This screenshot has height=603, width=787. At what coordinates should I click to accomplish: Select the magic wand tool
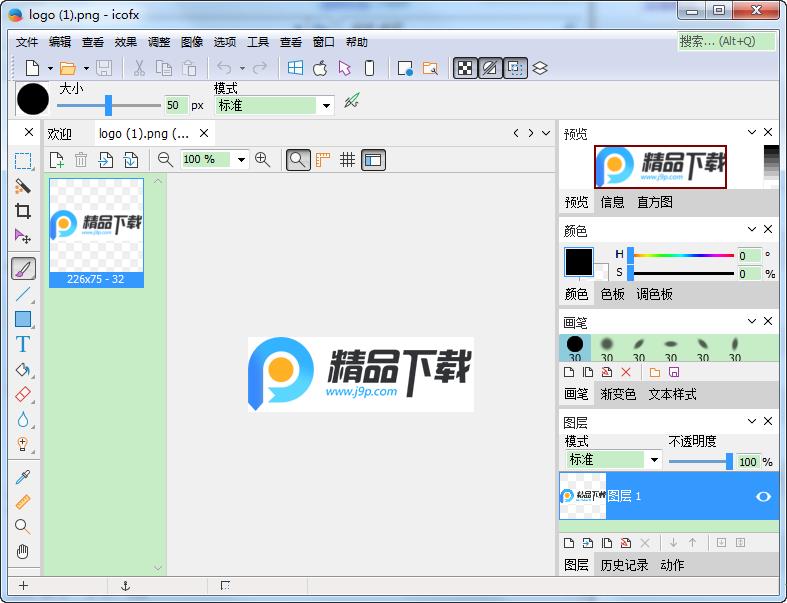point(23,186)
